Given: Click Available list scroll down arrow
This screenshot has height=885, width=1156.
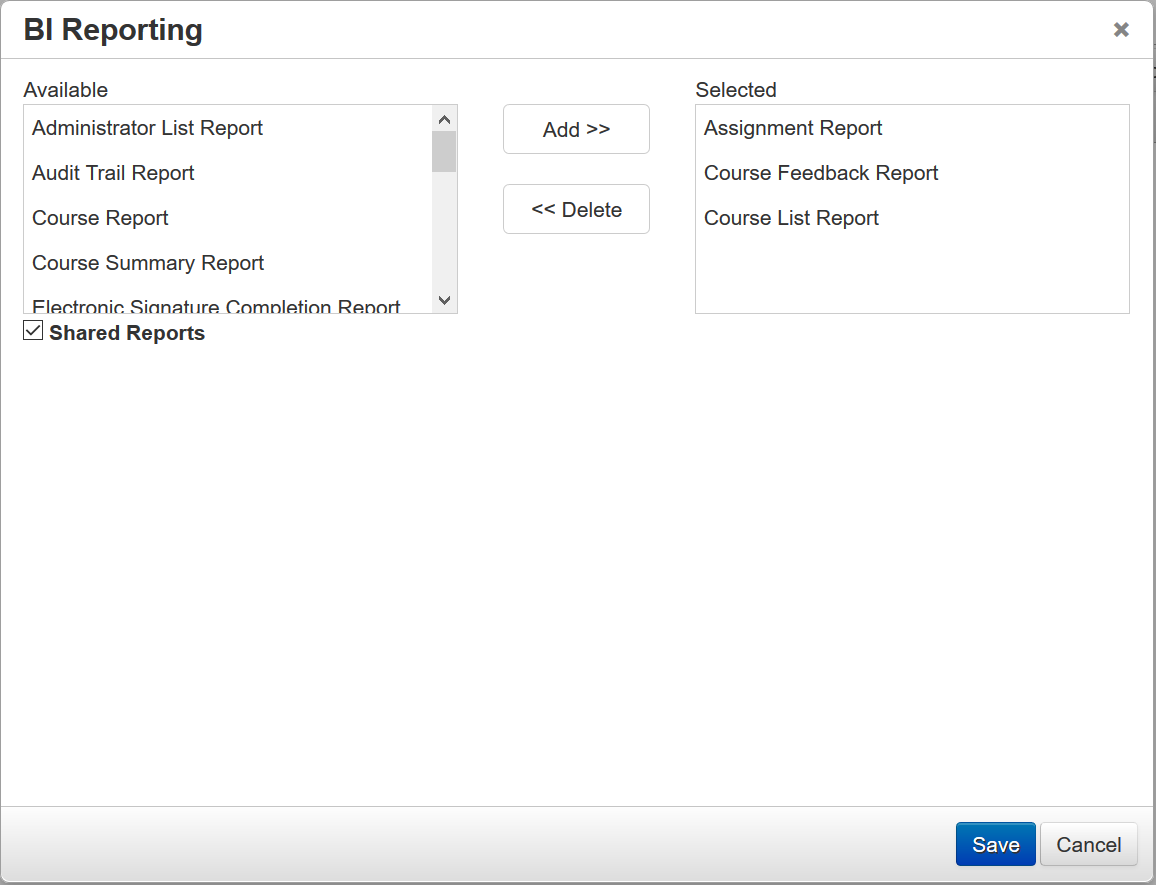Looking at the screenshot, I should [445, 300].
